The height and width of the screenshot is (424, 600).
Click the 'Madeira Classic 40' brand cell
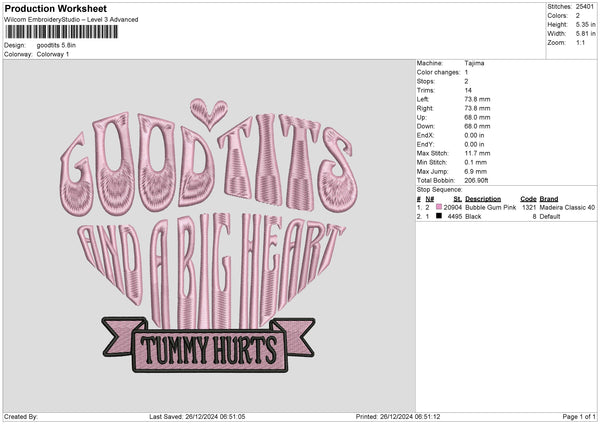tap(567, 207)
